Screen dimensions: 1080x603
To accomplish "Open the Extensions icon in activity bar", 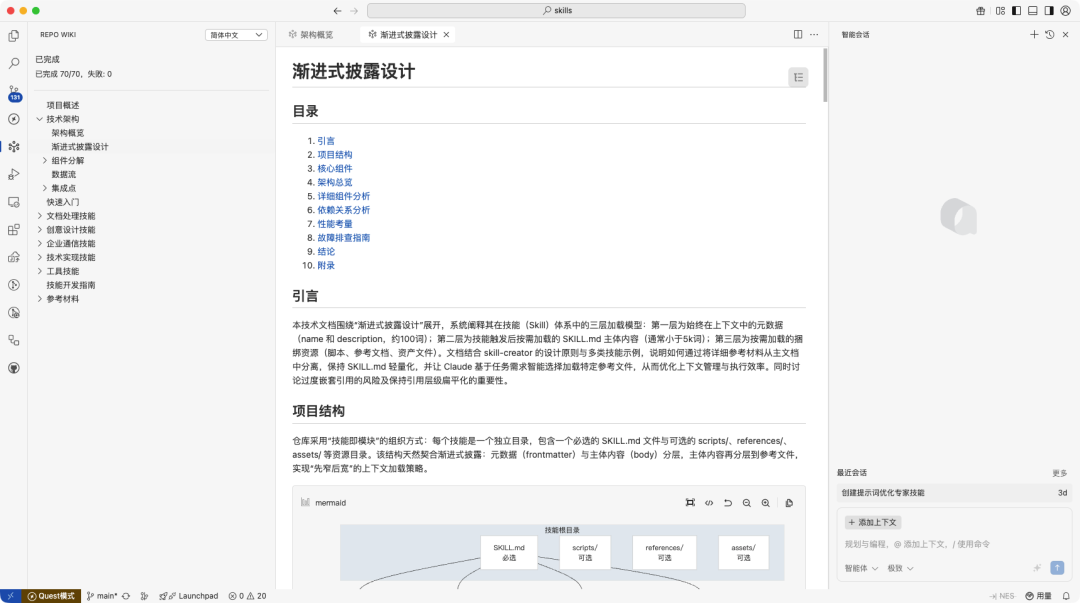I will [x=14, y=229].
